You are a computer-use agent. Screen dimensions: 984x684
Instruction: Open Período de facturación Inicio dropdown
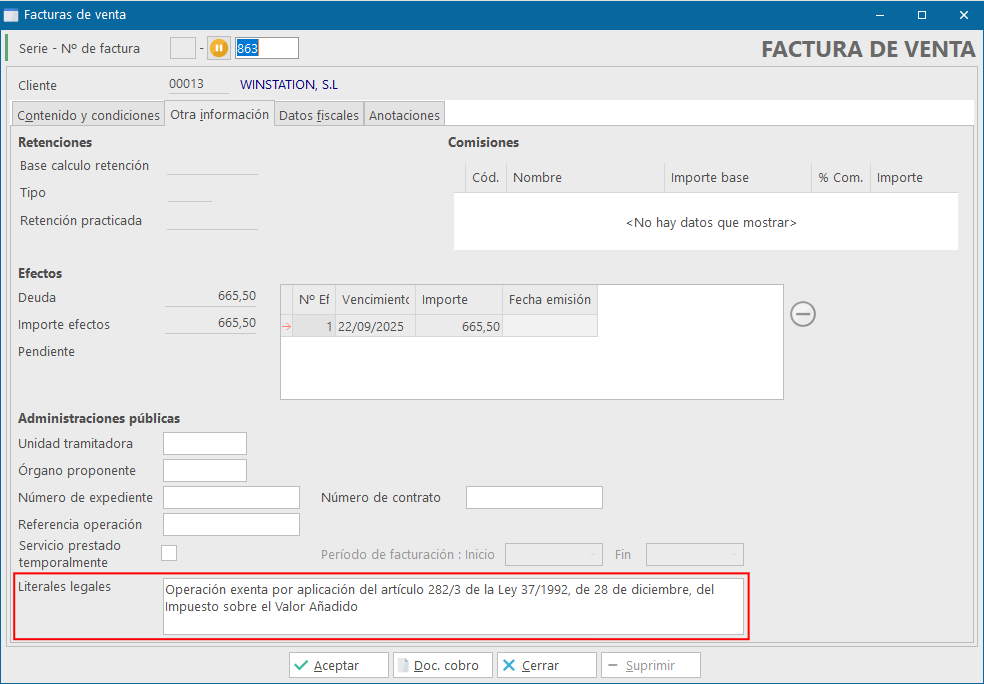click(x=554, y=554)
